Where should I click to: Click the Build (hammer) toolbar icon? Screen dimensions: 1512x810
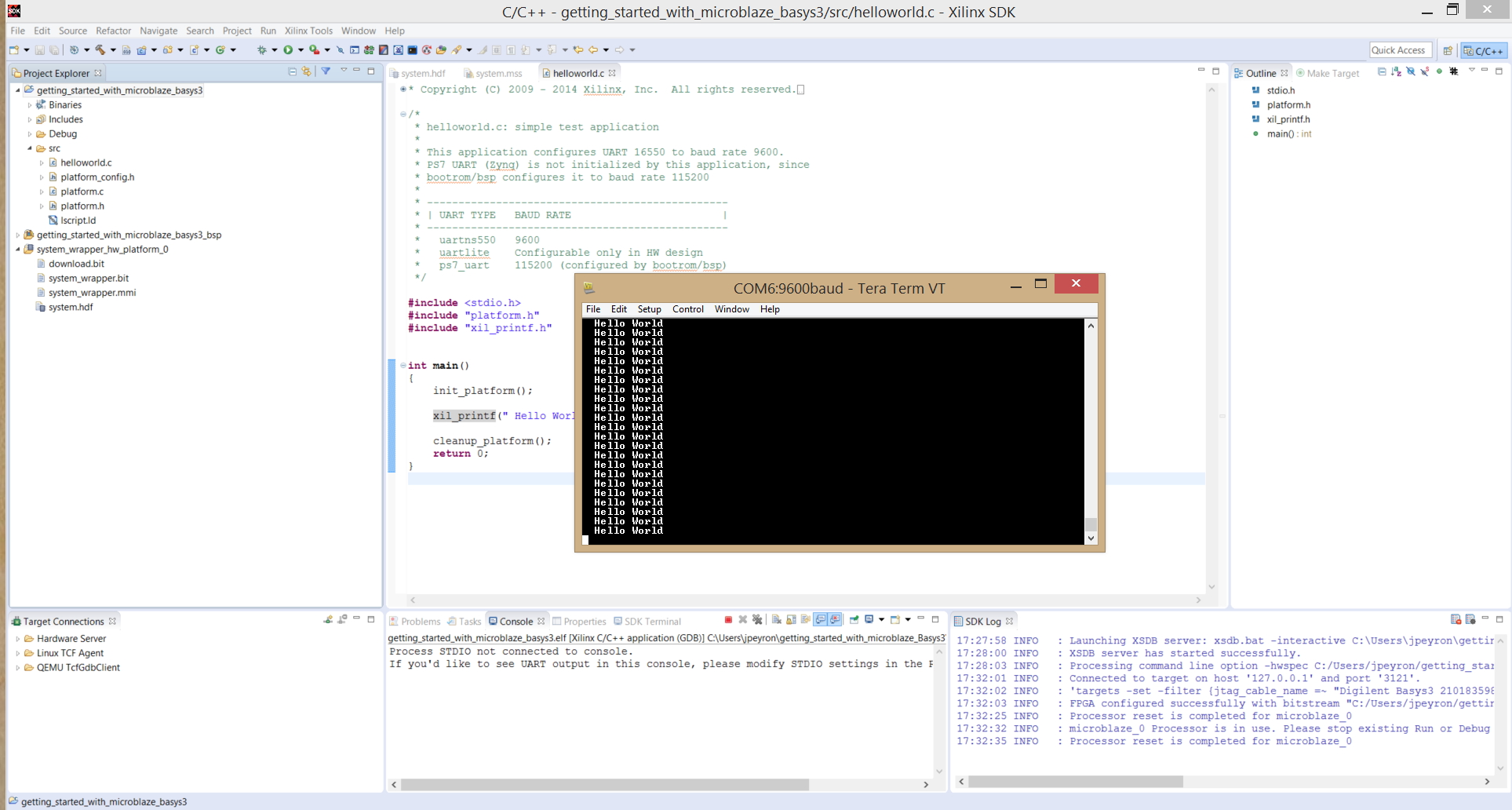pyautogui.click(x=100, y=50)
